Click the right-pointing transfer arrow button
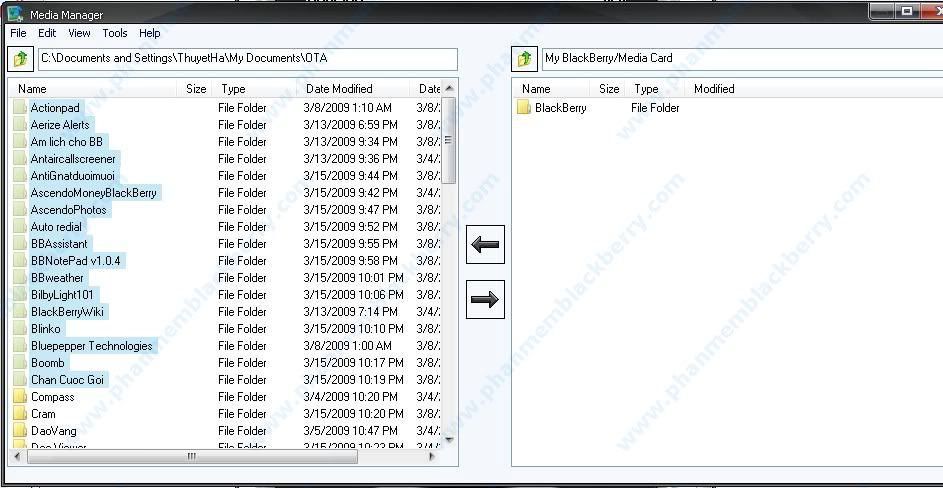 click(x=485, y=299)
